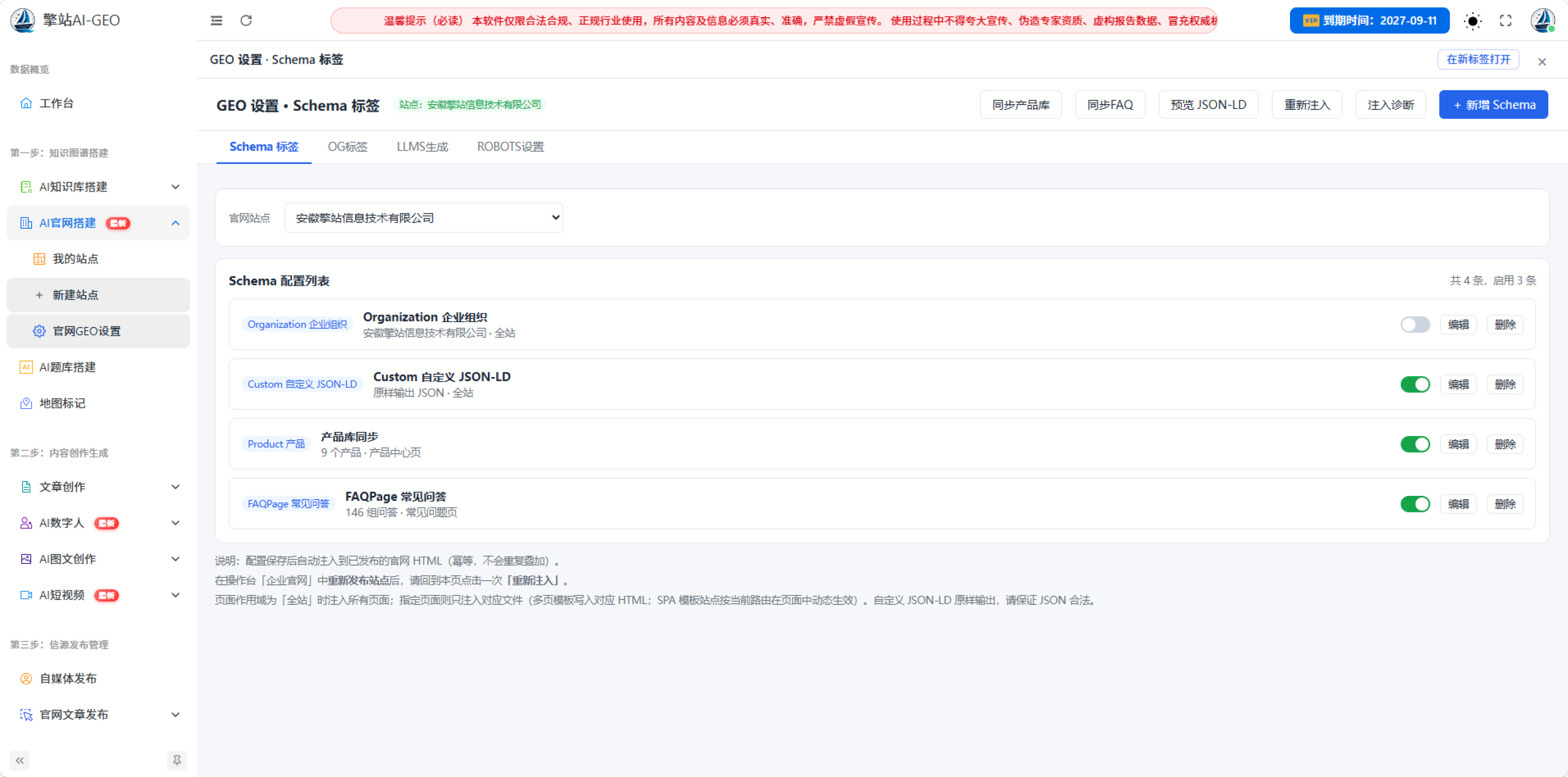Open 地图标记 map pin icon
The height and width of the screenshot is (777, 1568).
pos(26,403)
